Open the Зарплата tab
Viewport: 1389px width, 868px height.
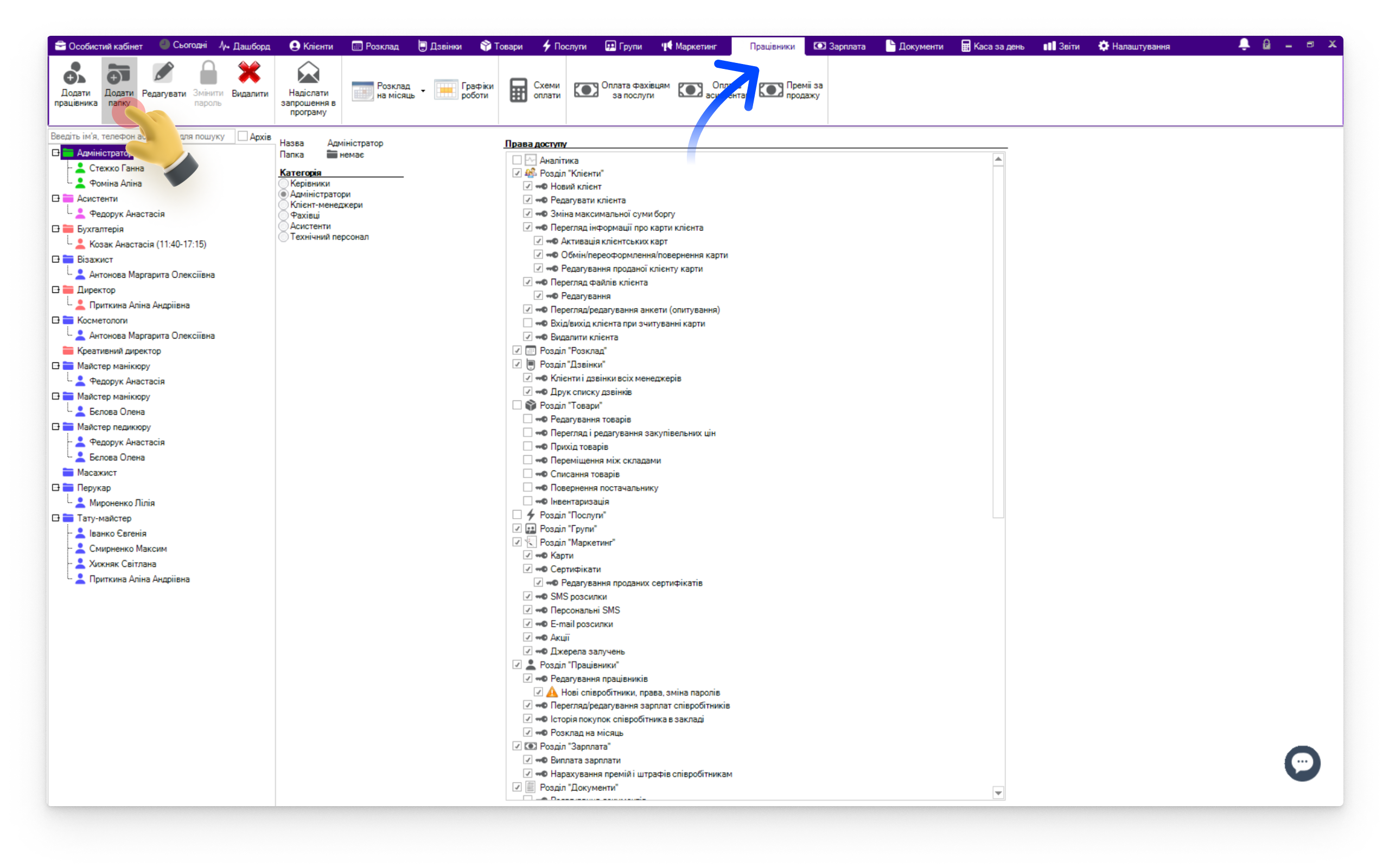pyautogui.click(x=839, y=46)
